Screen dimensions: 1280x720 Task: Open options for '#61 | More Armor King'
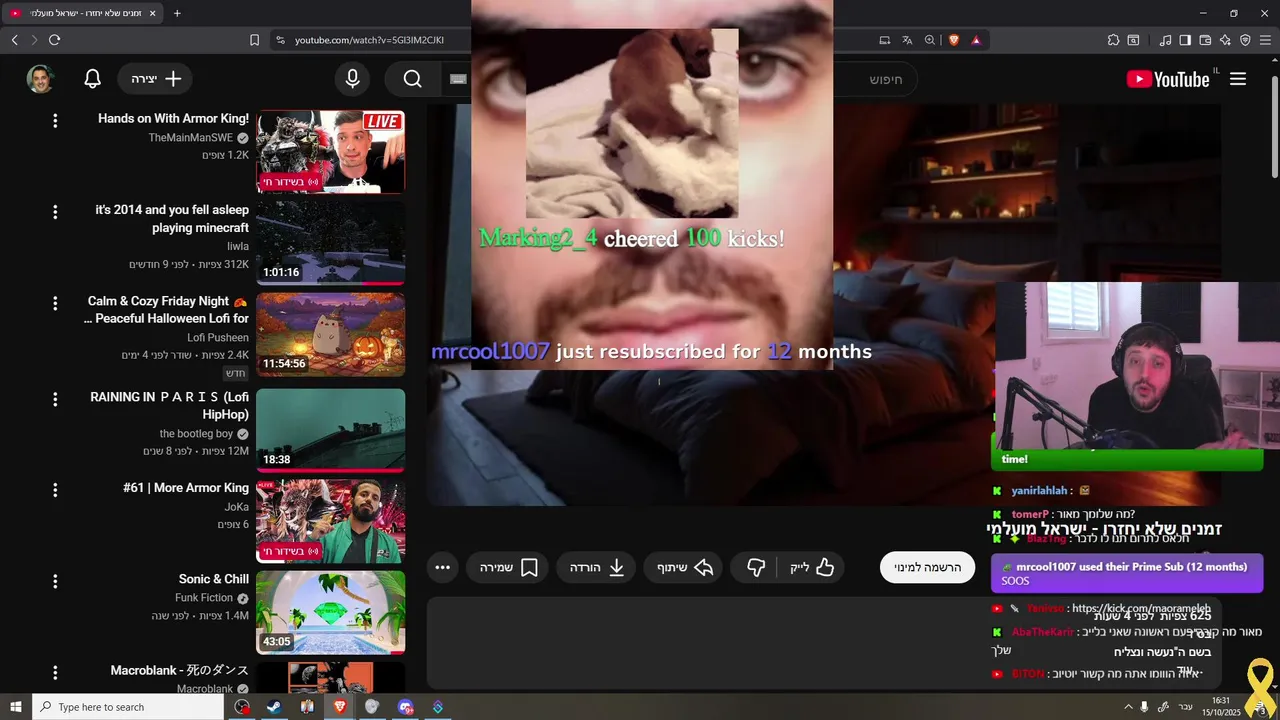(55, 490)
